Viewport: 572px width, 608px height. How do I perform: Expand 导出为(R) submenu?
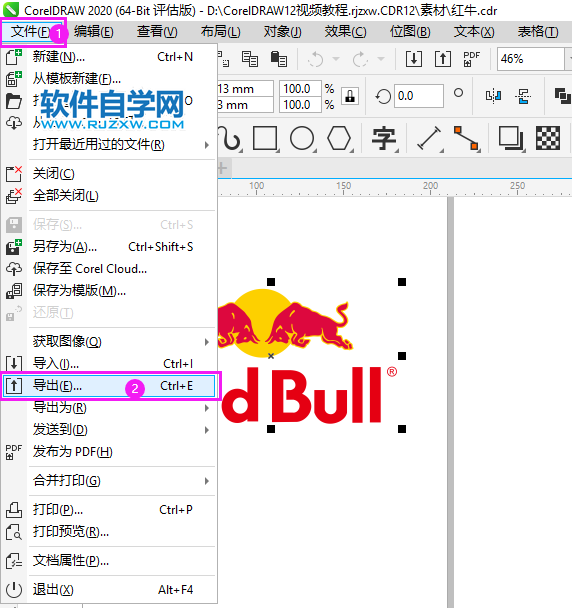coord(109,408)
